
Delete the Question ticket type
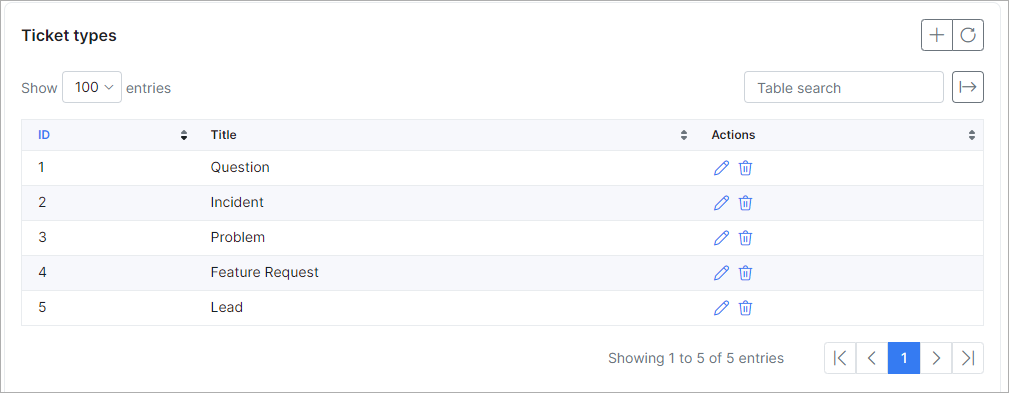coord(745,168)
